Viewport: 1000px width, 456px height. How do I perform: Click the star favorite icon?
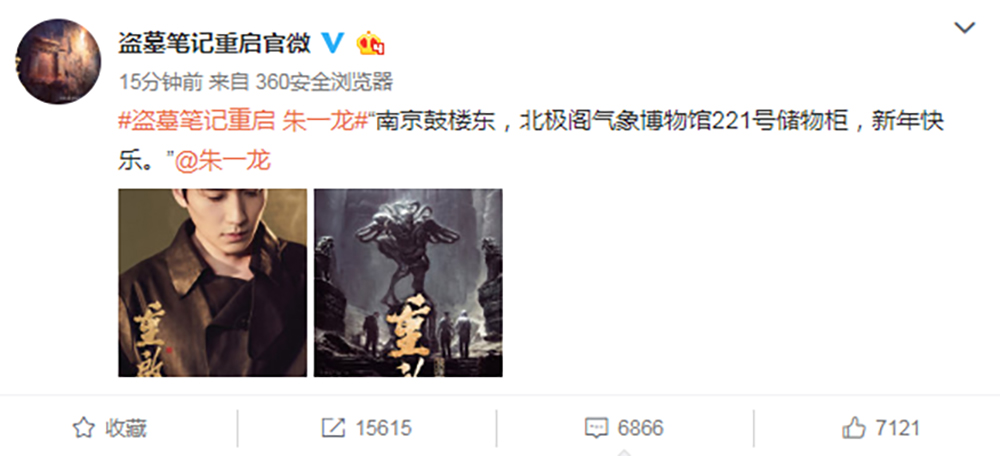tap(84, 428)
